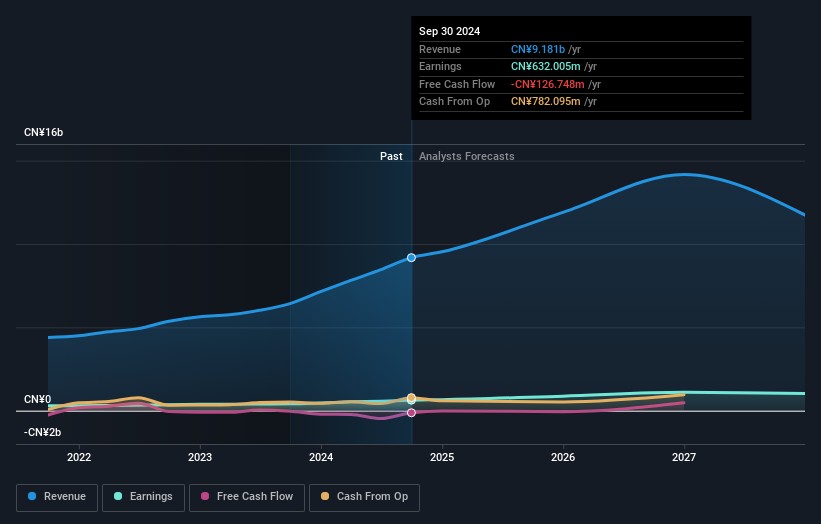The image size is (821, 524).
Task: Toggle the Cash From Op legend series
Action: [x=364, y=497]
